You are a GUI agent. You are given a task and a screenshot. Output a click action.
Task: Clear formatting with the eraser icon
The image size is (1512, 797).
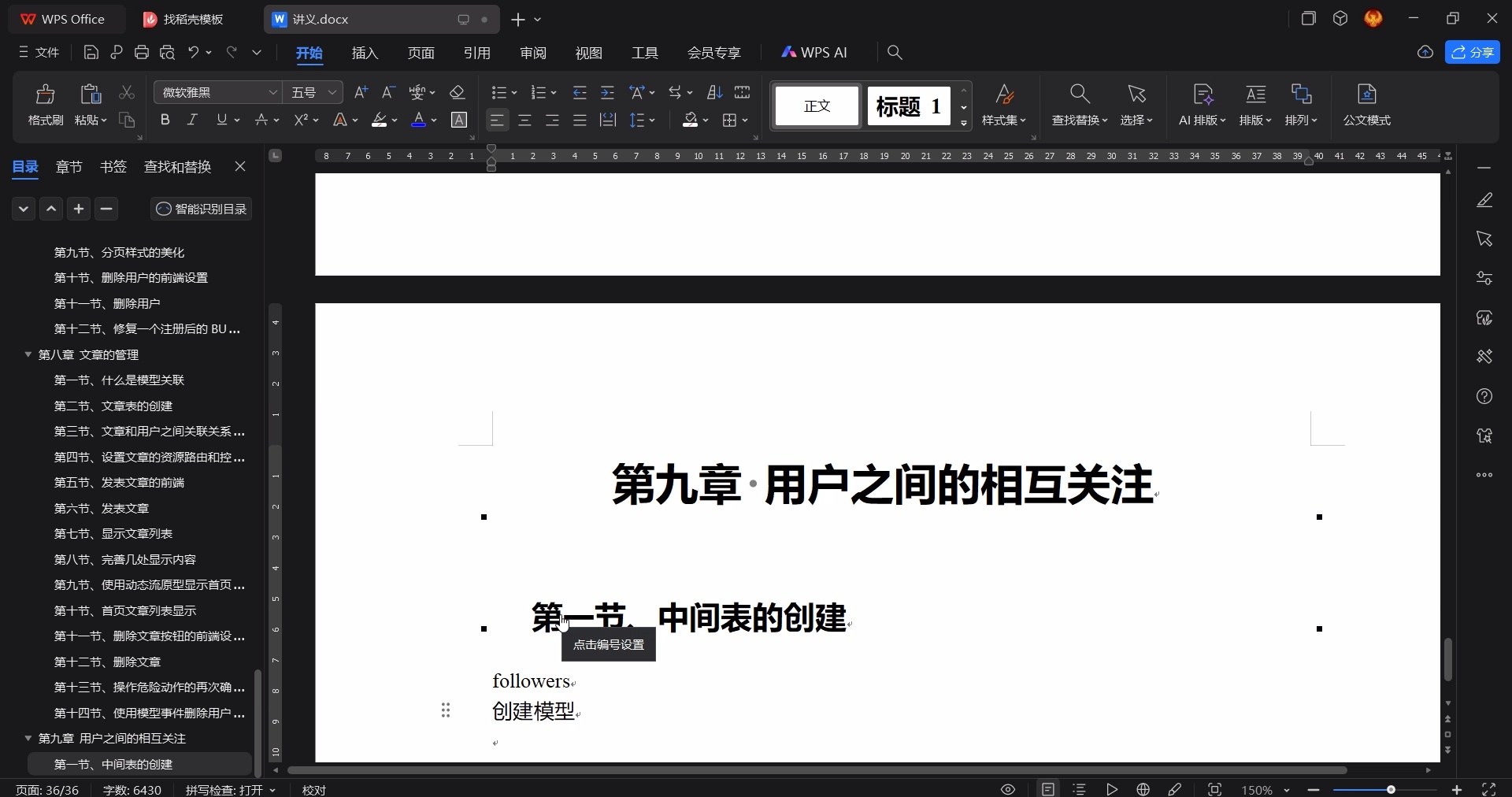click(x=458, y=92)
